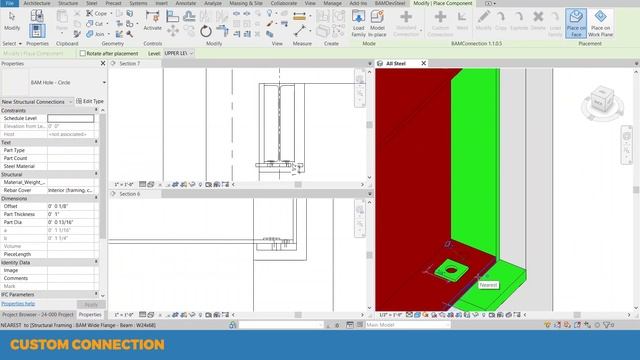Screen dimensions: 640x360
Task: Open the BAM Hole - Circle type selector
Action: [x=54, y=82]
